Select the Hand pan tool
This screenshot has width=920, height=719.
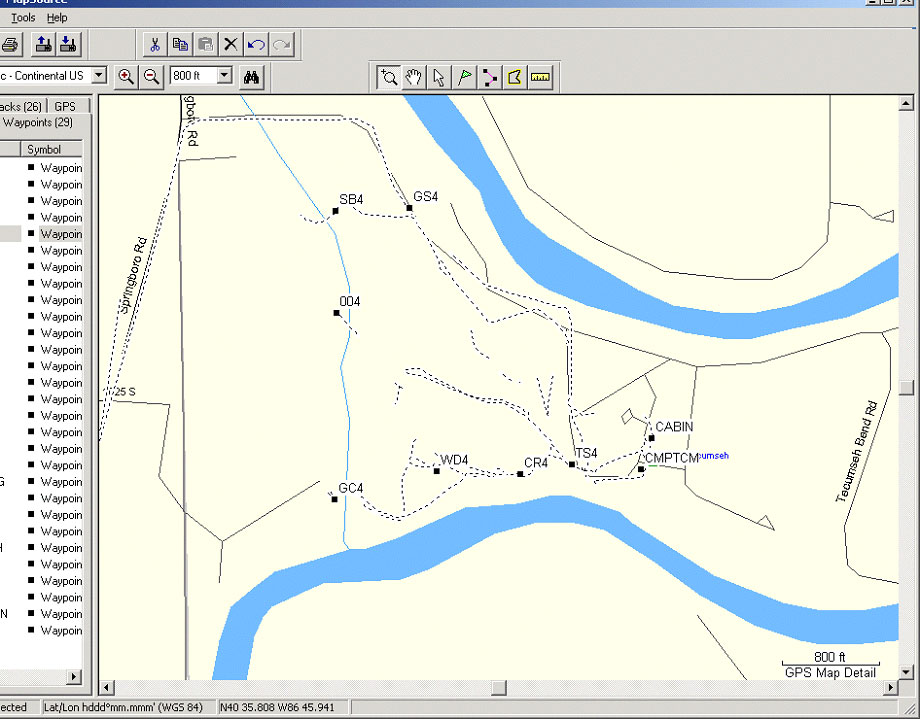[414, 77]
